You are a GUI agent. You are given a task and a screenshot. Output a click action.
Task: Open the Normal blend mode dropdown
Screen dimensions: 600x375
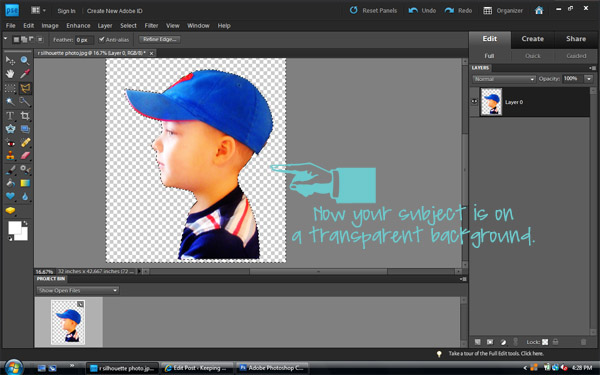pyautogui.click(x=504, y=79)
